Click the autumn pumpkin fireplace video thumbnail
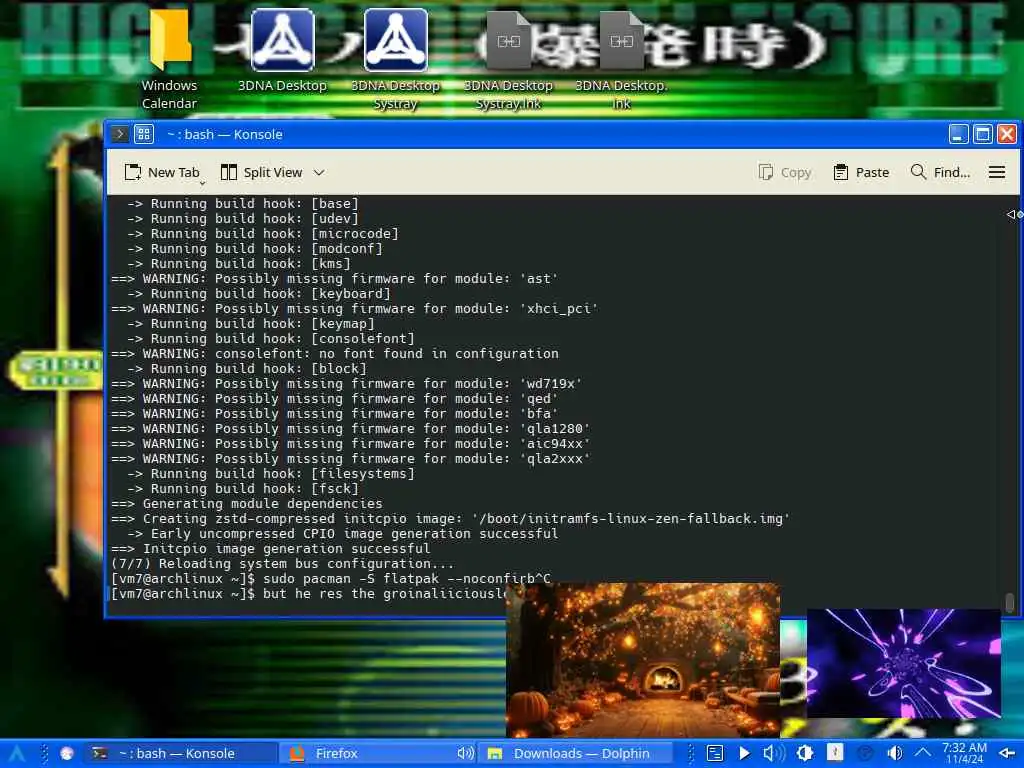 tap(643, 660)
